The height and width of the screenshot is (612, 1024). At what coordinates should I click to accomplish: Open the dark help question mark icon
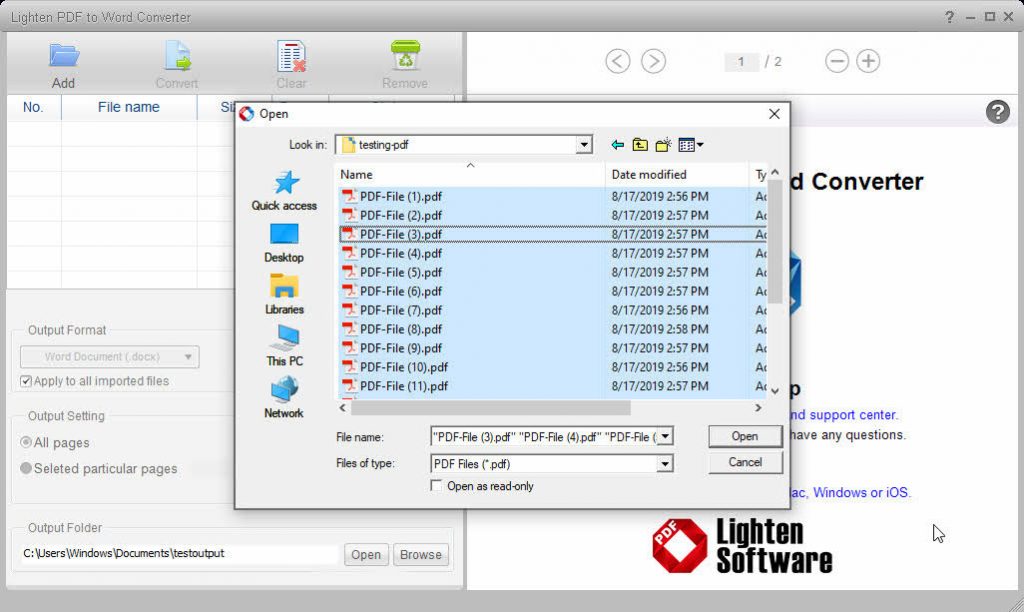click(x=997, y=112)
